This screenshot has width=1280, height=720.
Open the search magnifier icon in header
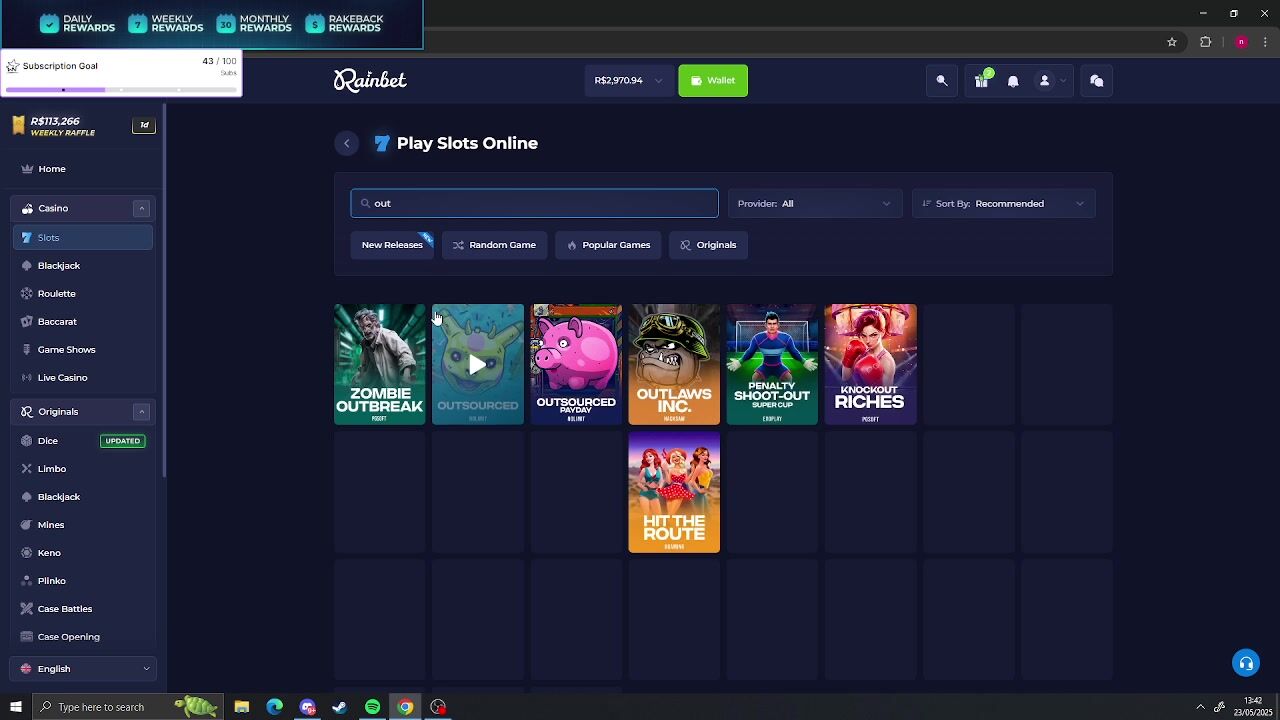pyautogui.click(x=942, y=81)
